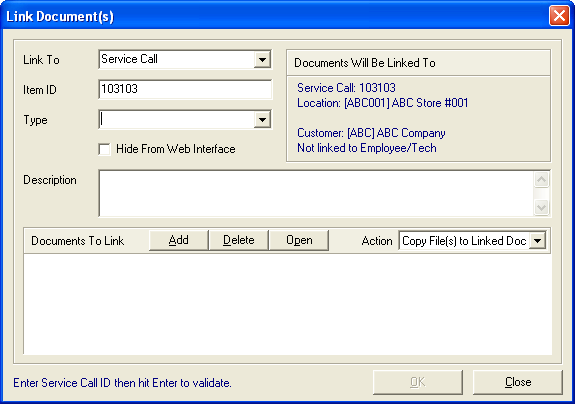The image size is (575, 404).
Task: Click the Open button
Action: tap(299, 240)
